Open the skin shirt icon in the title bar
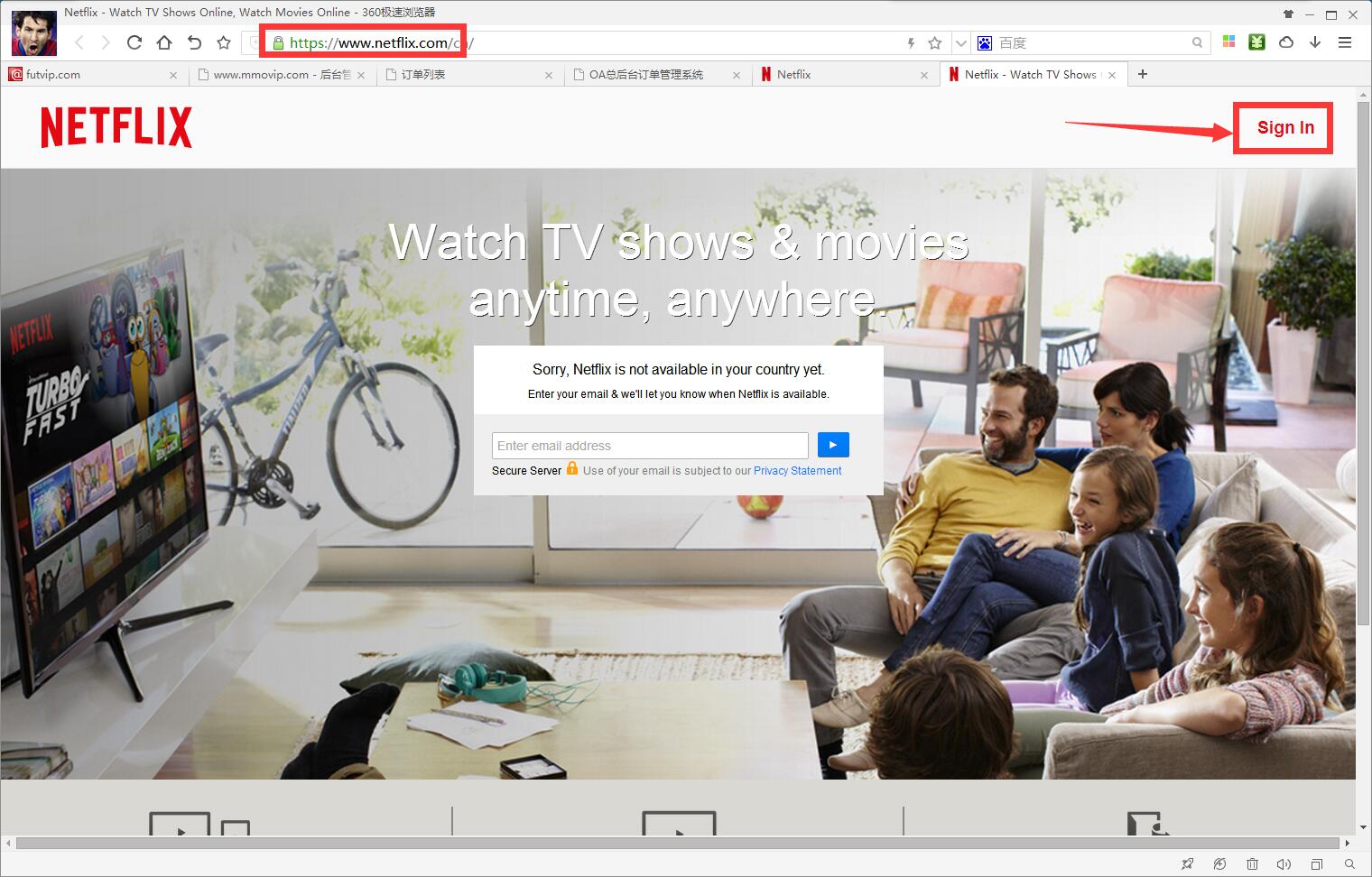The image size is (1372, 877). pos(1287,14)
